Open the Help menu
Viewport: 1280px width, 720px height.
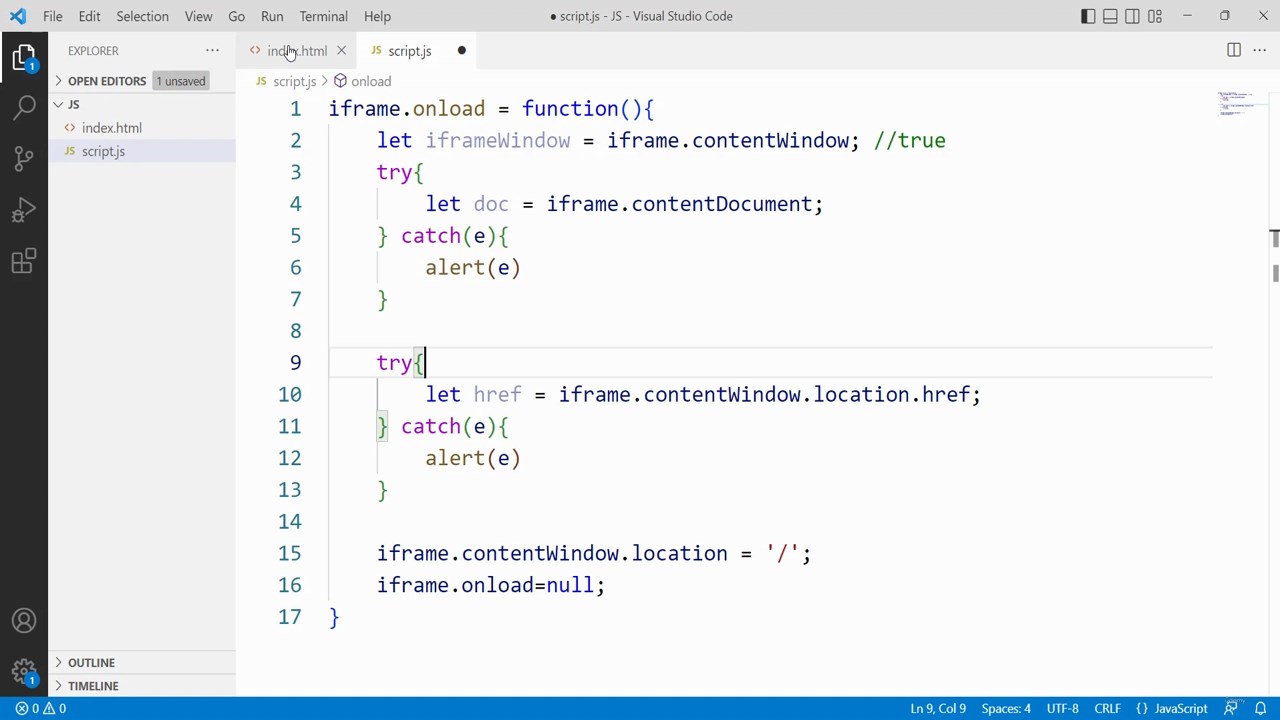[377, 16]
